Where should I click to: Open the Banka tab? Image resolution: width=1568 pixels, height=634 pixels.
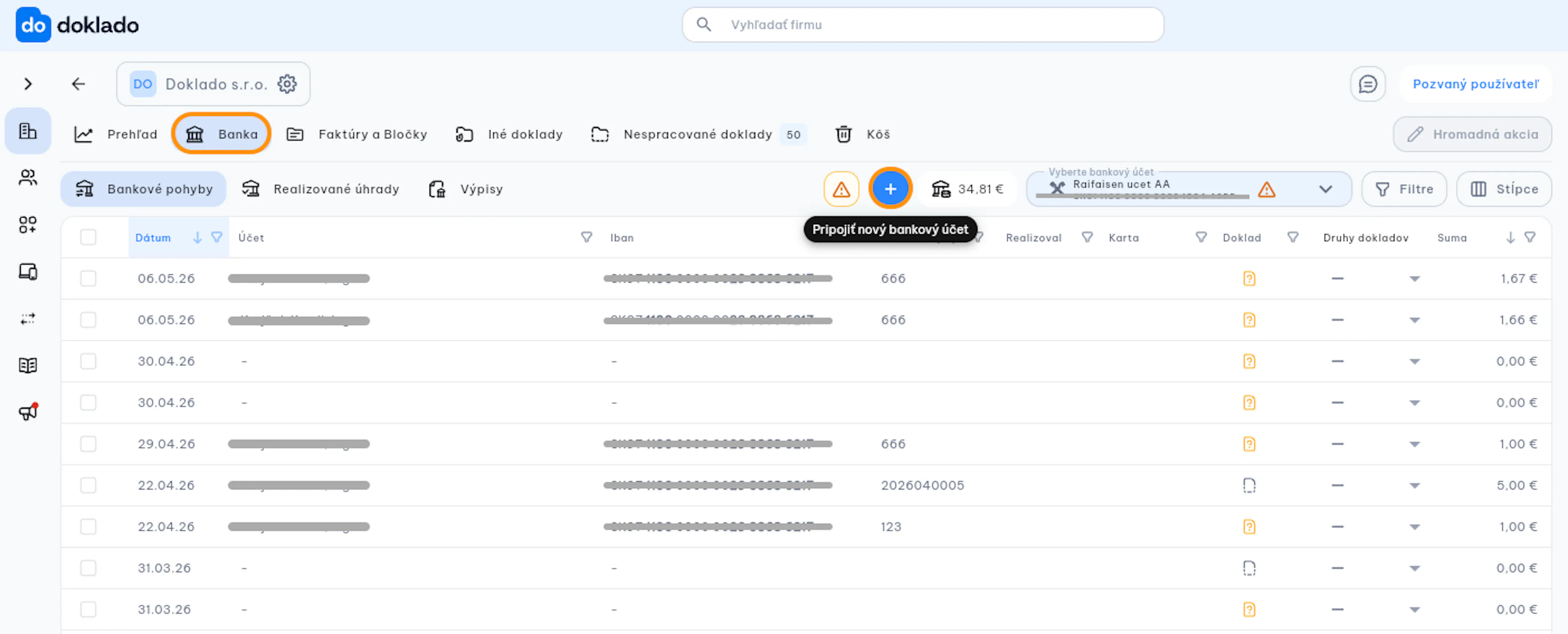pos(222,134)
